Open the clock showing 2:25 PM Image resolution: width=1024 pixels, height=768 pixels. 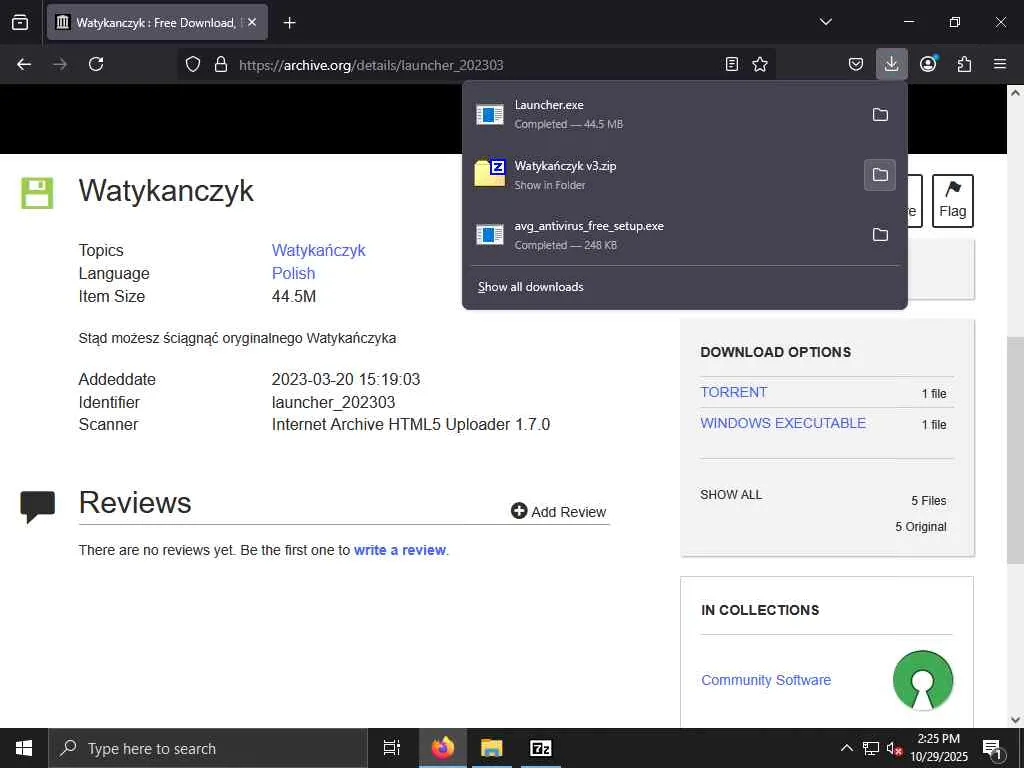939,748
